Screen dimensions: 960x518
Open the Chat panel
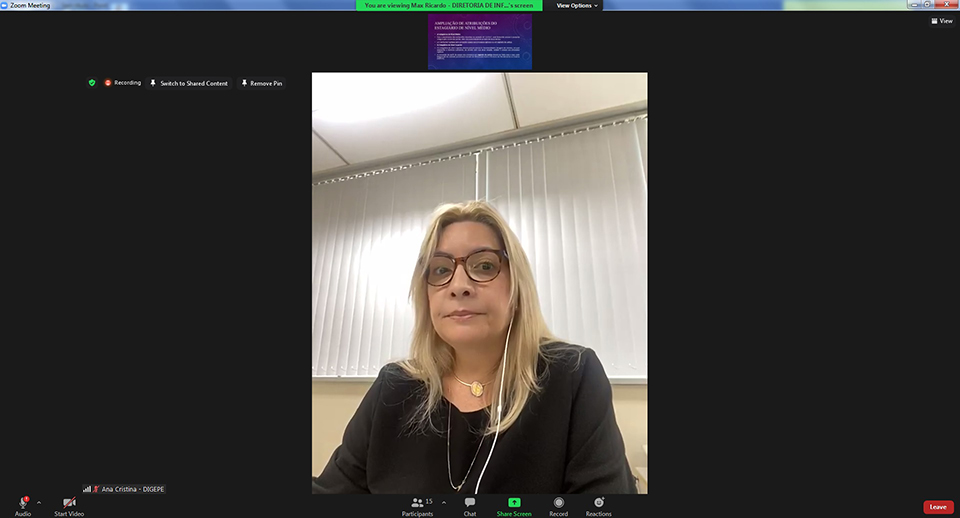coord(469,502)
